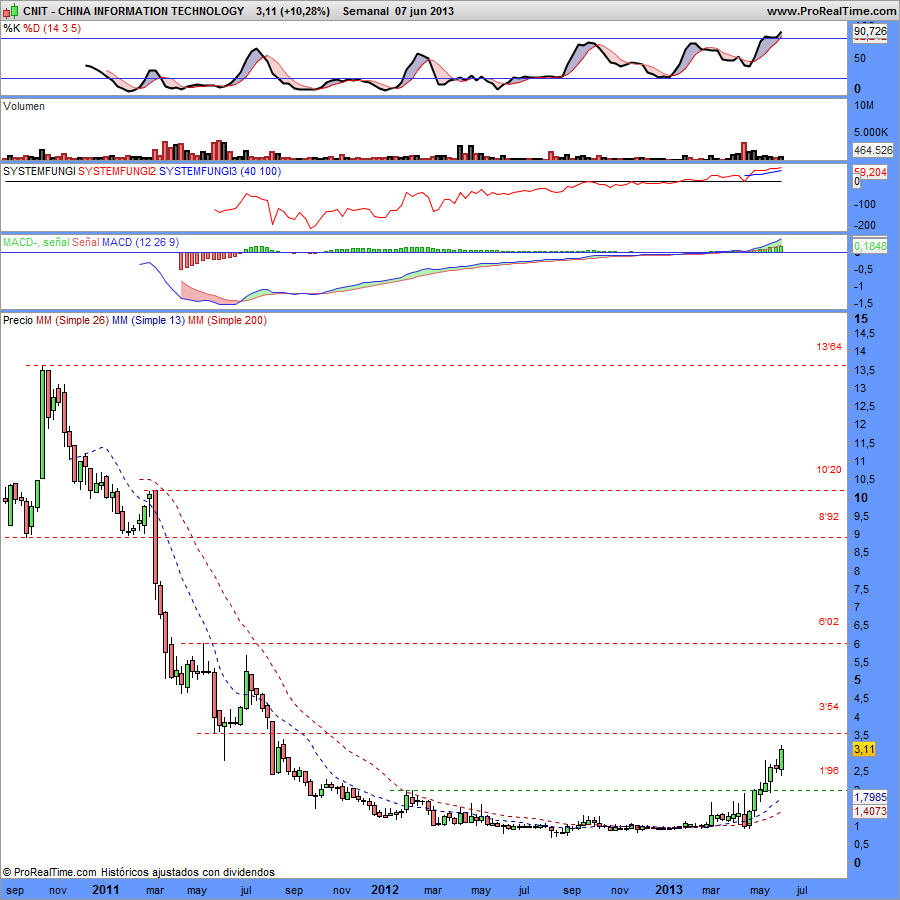Click the 2012 year marker on time axis

(x=385, y=890)
